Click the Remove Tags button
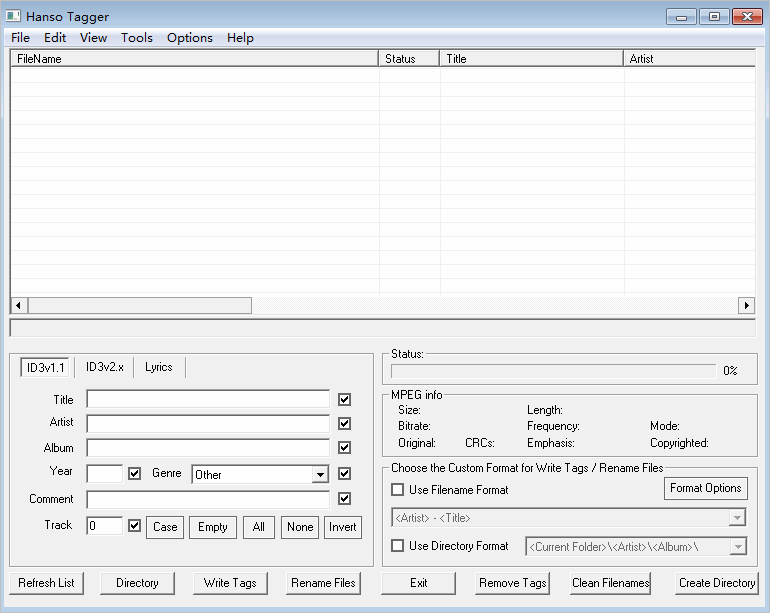This screenshot has width=770, height=613. 512,583
